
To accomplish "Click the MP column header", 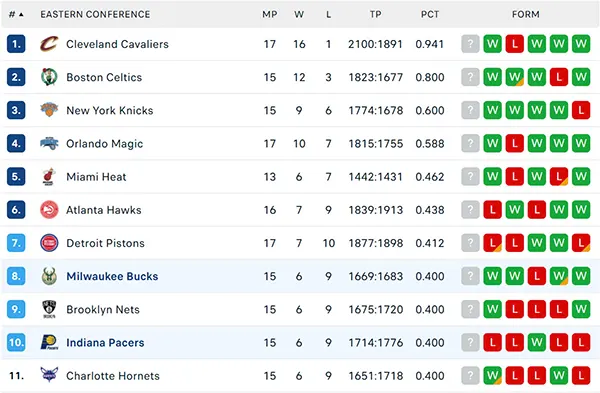I will pyautogui.click(x=269, y=15).
